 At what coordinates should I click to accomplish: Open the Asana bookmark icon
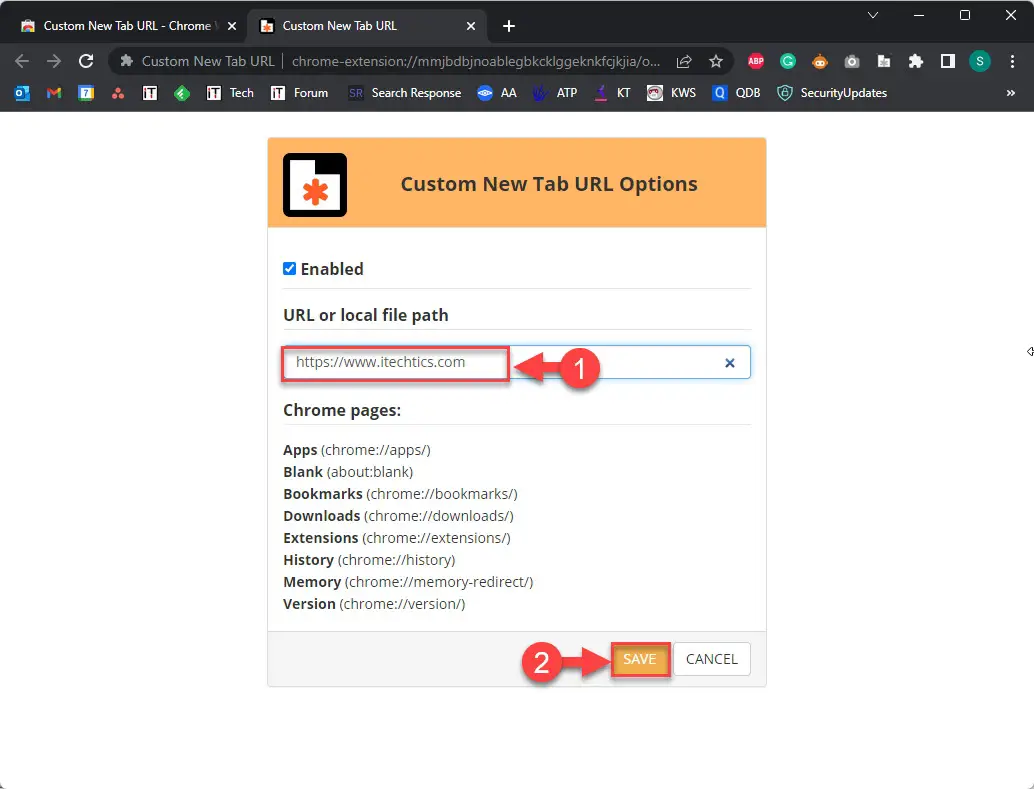[118, 93]
